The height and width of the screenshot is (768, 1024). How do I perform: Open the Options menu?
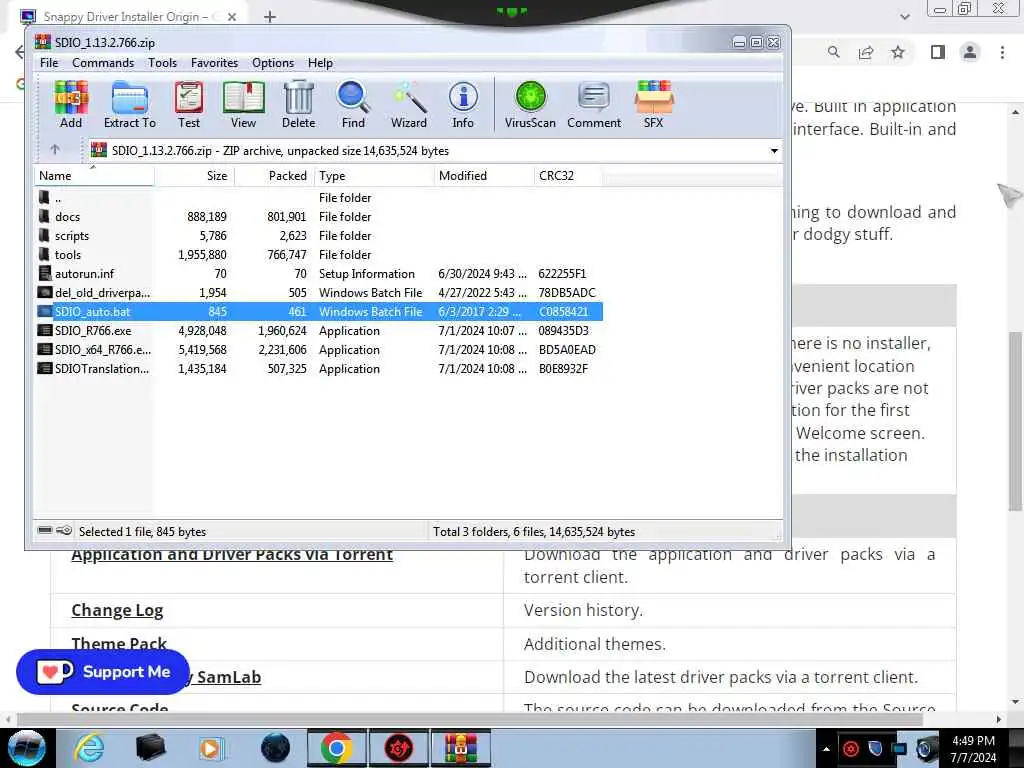[x=273, y=63]
